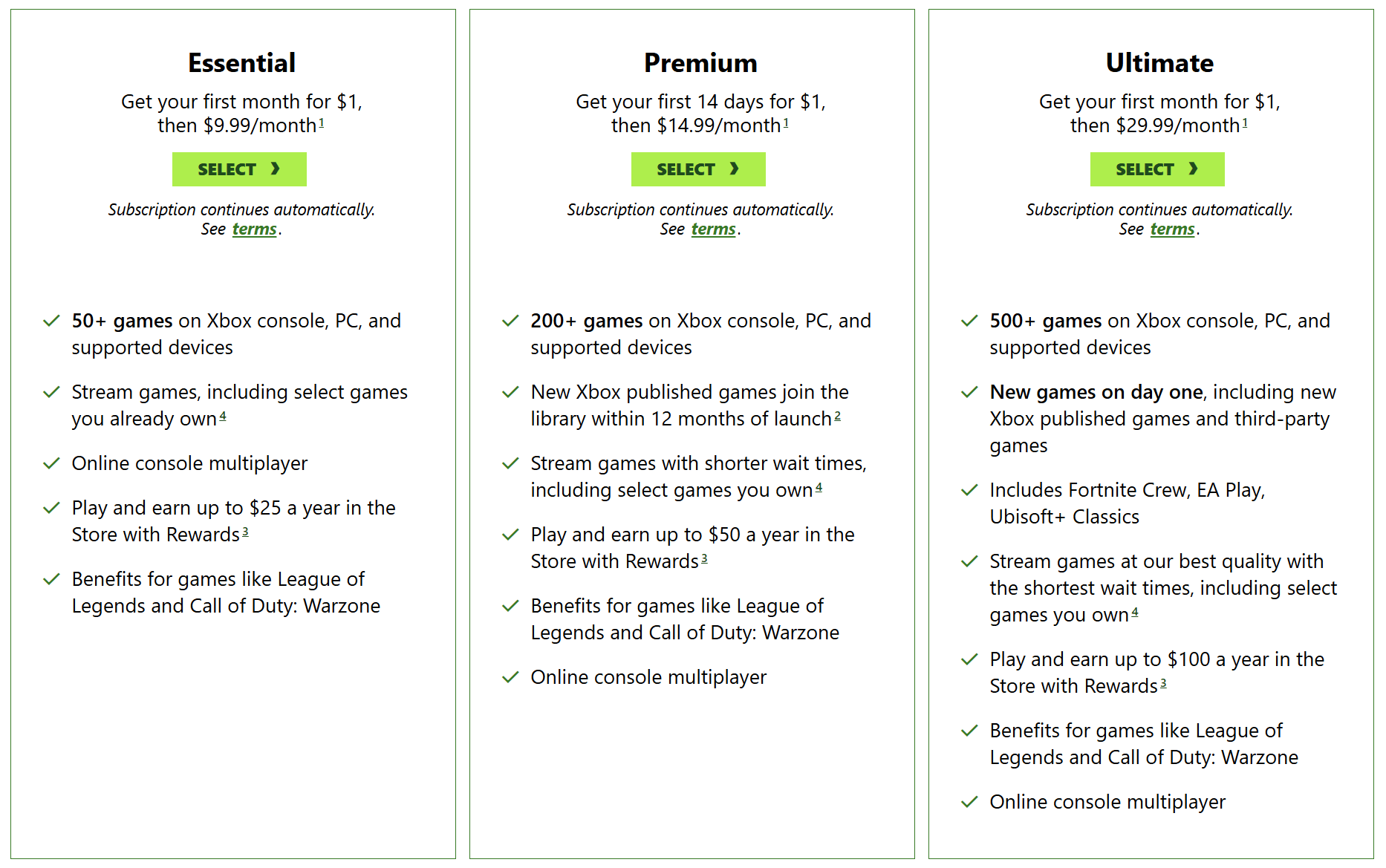The image size is (1386, 868).
Task: Click footnote 4 after "games you already own"
Action: (x=223, y=414)
